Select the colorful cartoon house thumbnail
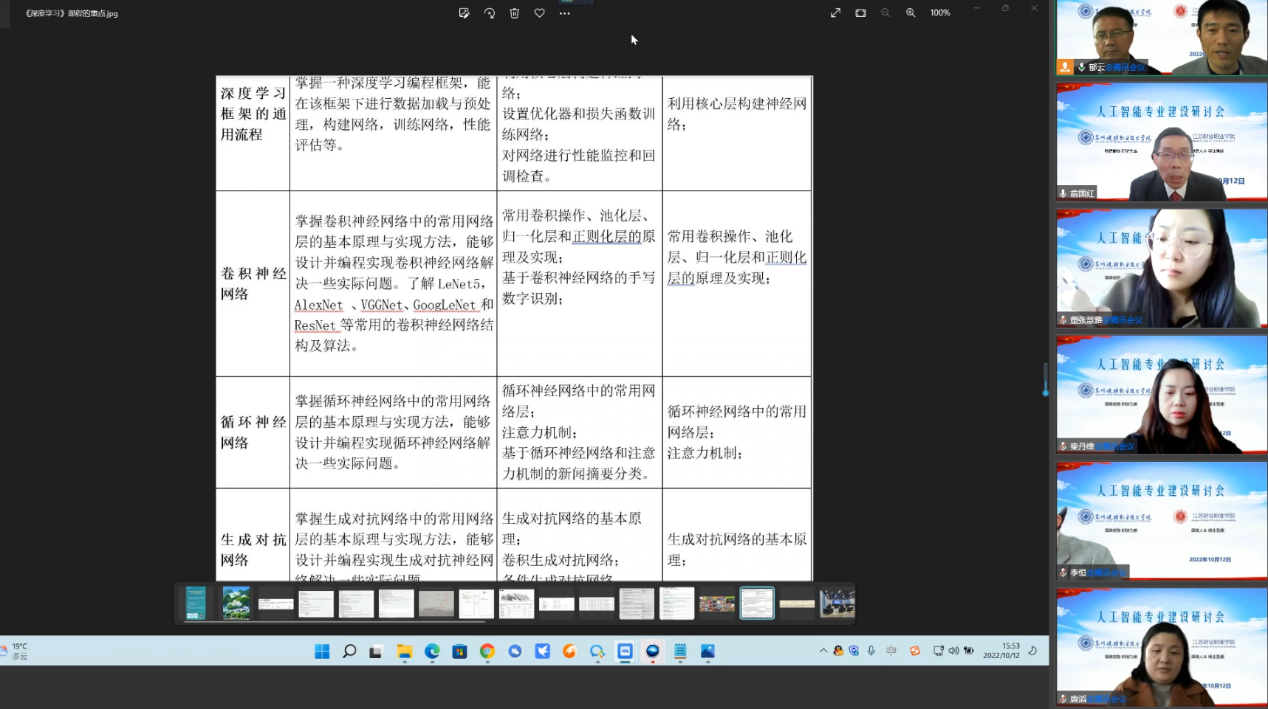Screen dimensions: 1268x709 coord(236,603)
